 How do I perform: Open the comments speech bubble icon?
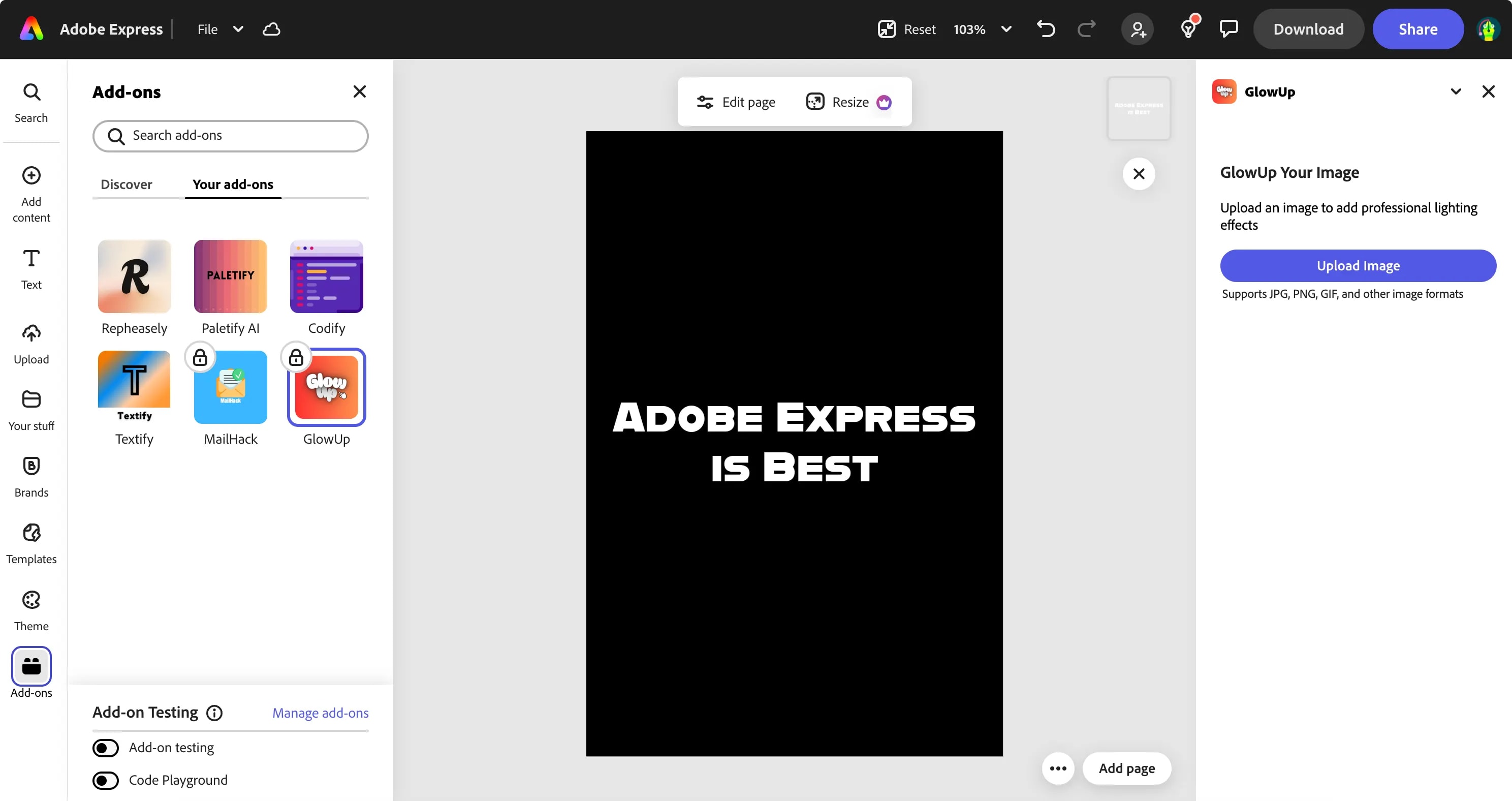point(1228,29)
